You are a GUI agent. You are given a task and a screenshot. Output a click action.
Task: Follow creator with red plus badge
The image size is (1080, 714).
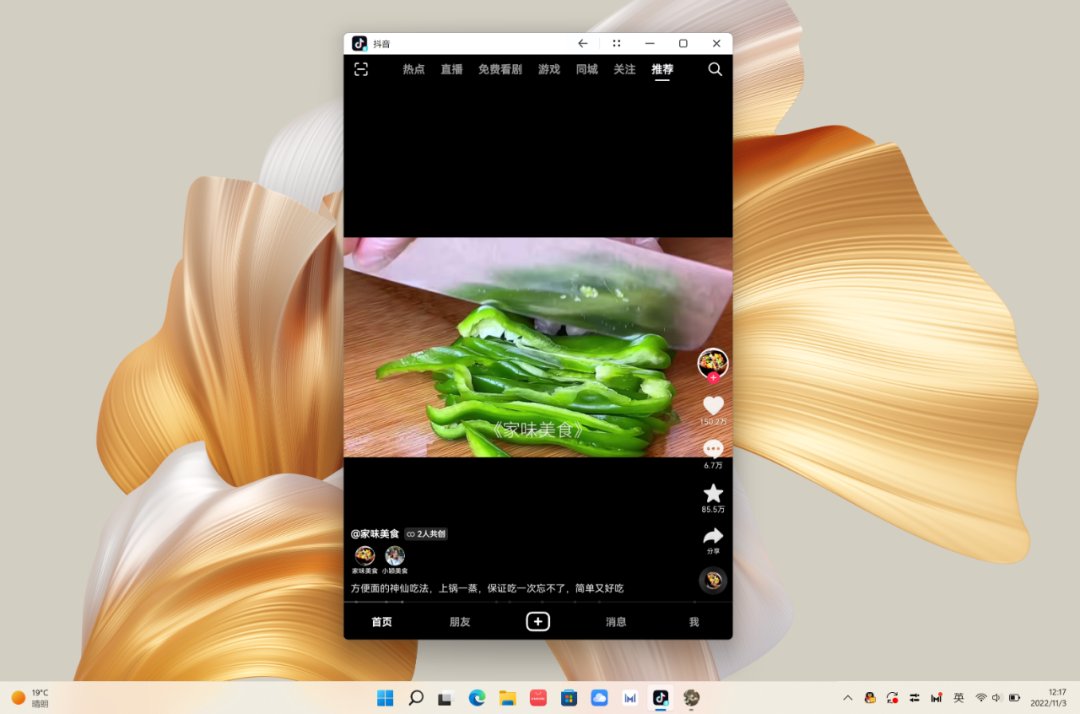[713, 378]
